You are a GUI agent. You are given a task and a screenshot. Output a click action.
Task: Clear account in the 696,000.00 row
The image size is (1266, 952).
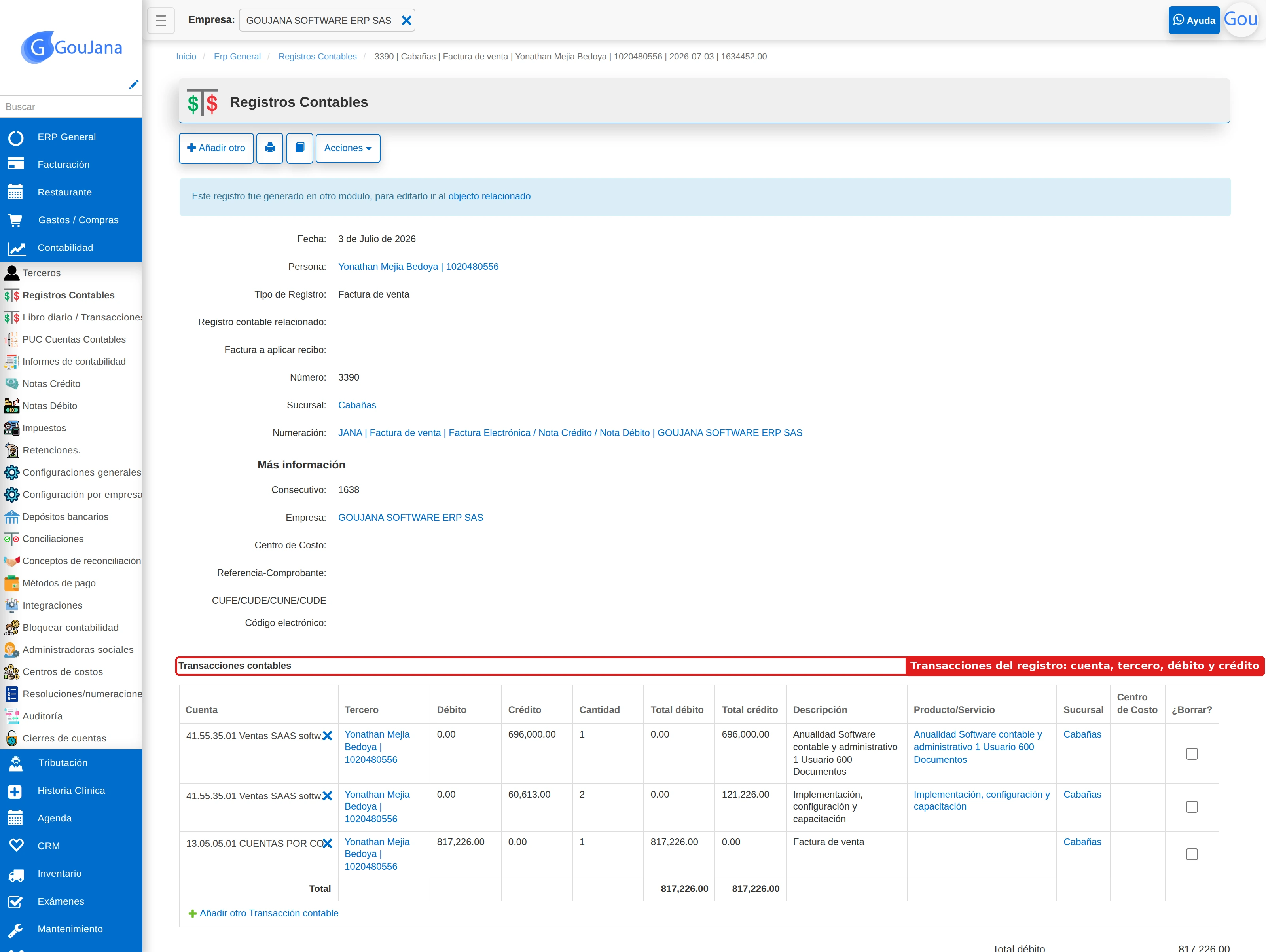coord(327,736)
